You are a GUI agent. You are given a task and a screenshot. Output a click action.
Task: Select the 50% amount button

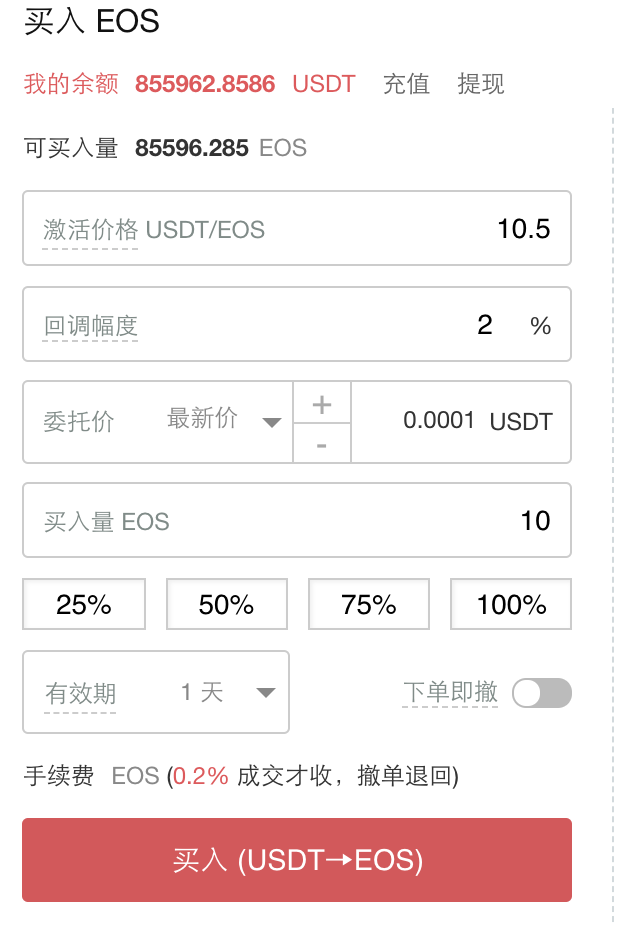tap(226, 604)
